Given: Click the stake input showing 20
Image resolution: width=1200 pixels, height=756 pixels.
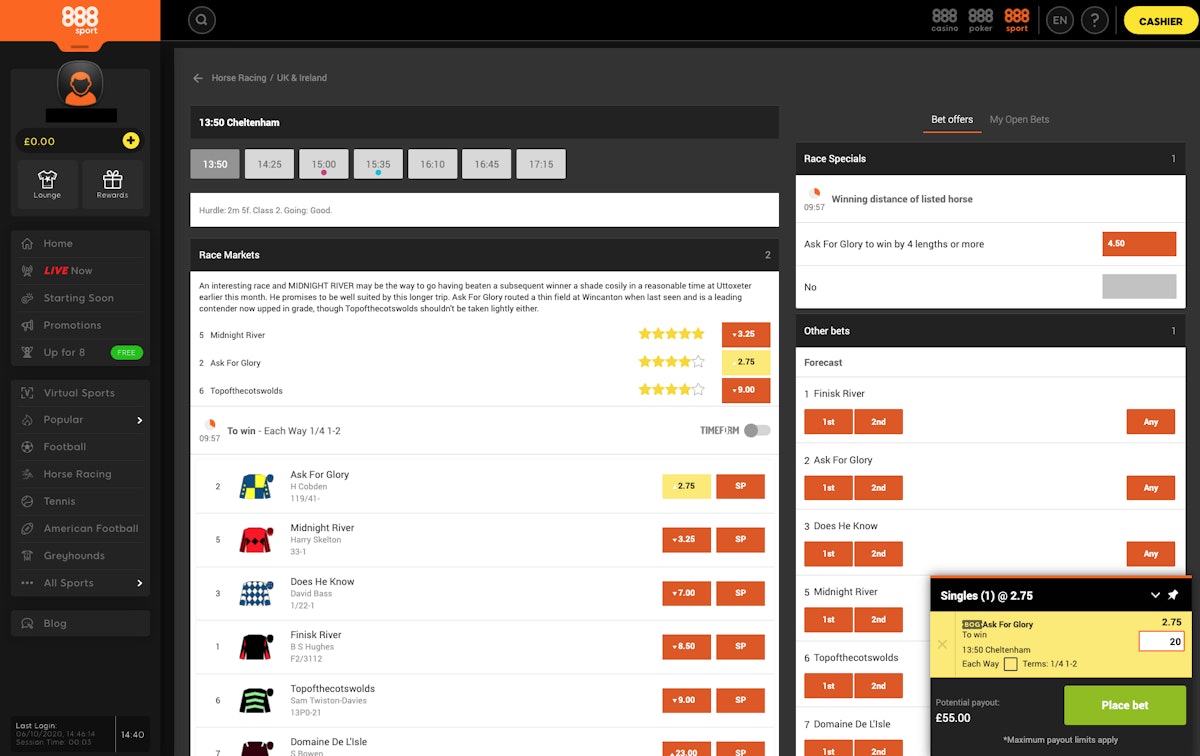Looking at the screenshot, I should click(x=1160, y=640).
